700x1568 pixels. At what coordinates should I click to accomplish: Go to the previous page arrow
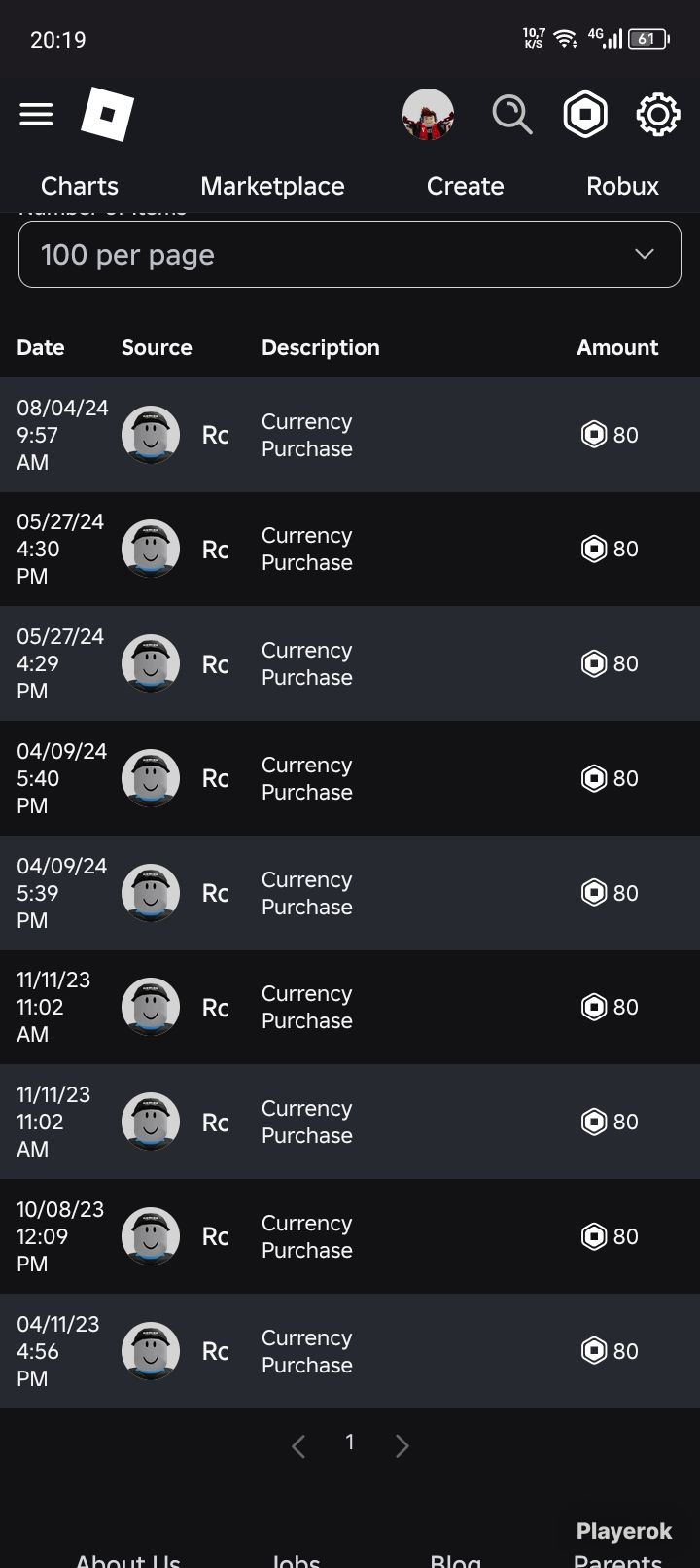pos(298,1445)
